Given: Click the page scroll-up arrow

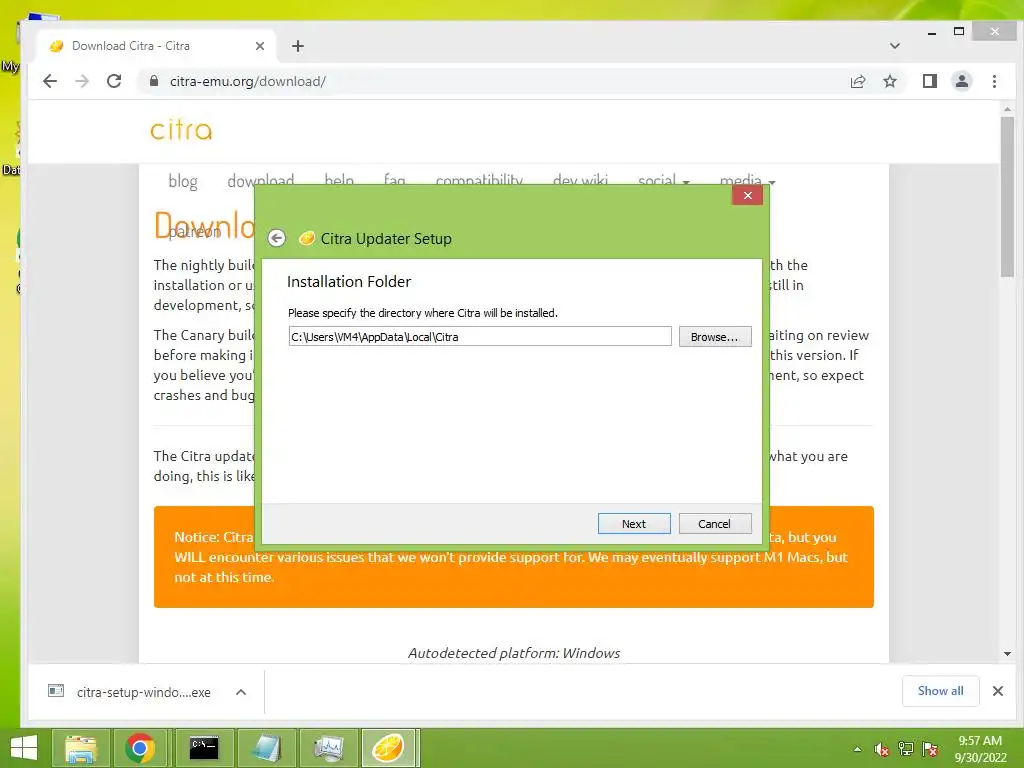Looking at the screenshot, I should point(1008,109).
